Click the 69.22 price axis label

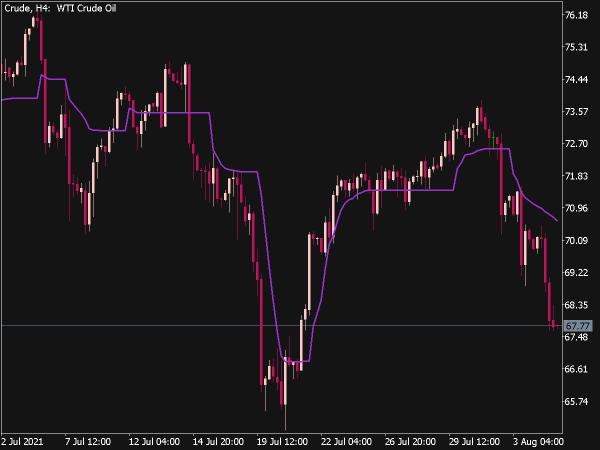pyautogui.click(x=576, y=273)
